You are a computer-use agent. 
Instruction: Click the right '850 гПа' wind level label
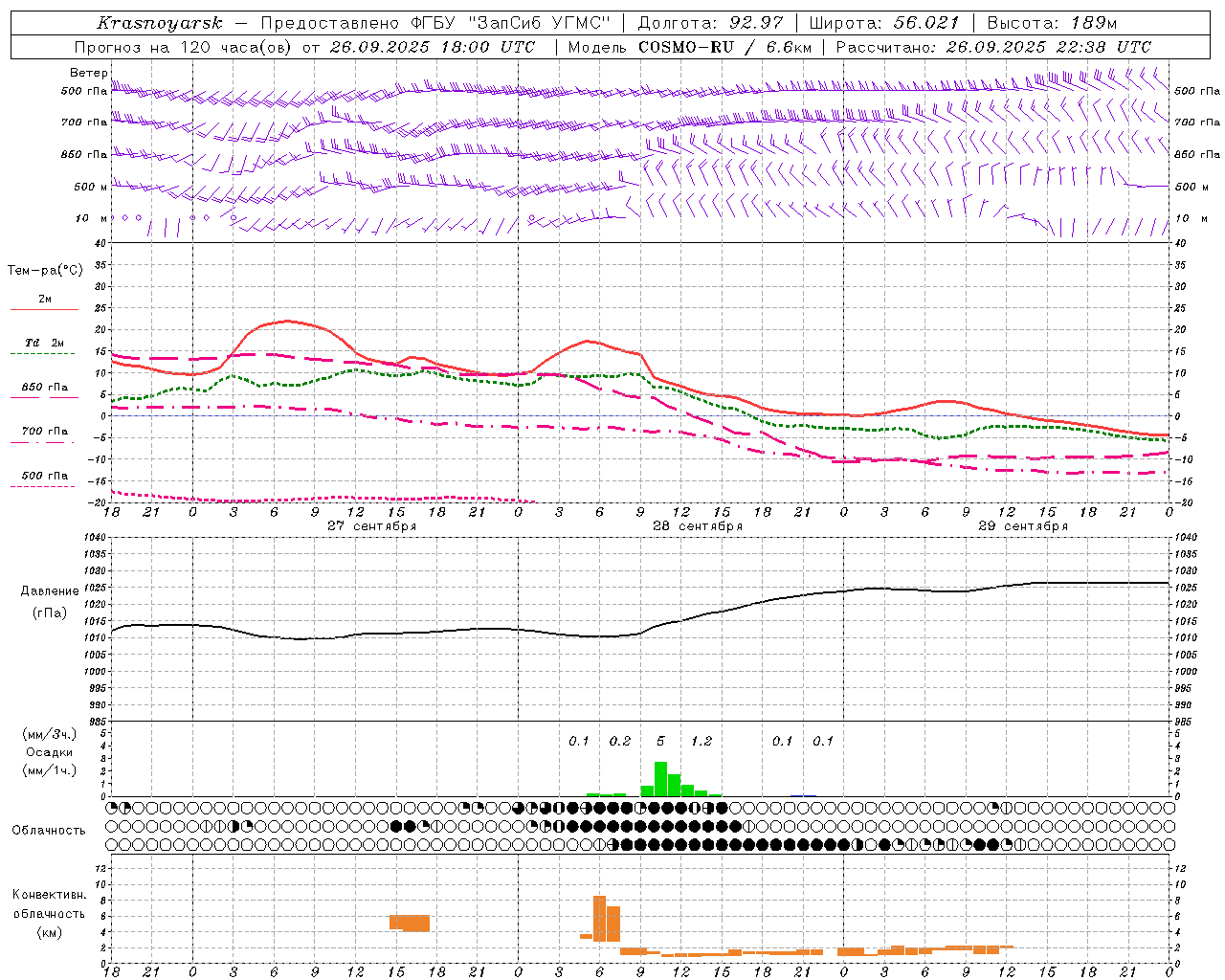1197,154
